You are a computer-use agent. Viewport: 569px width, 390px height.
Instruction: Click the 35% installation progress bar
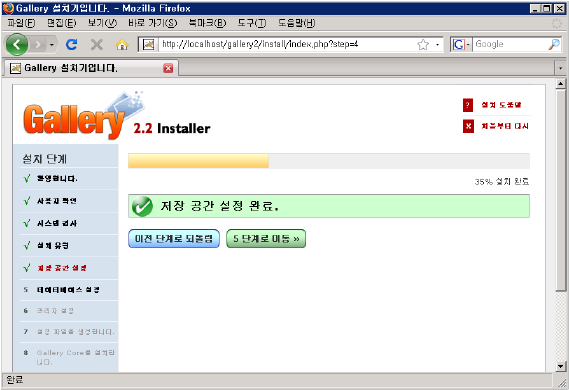329,161
